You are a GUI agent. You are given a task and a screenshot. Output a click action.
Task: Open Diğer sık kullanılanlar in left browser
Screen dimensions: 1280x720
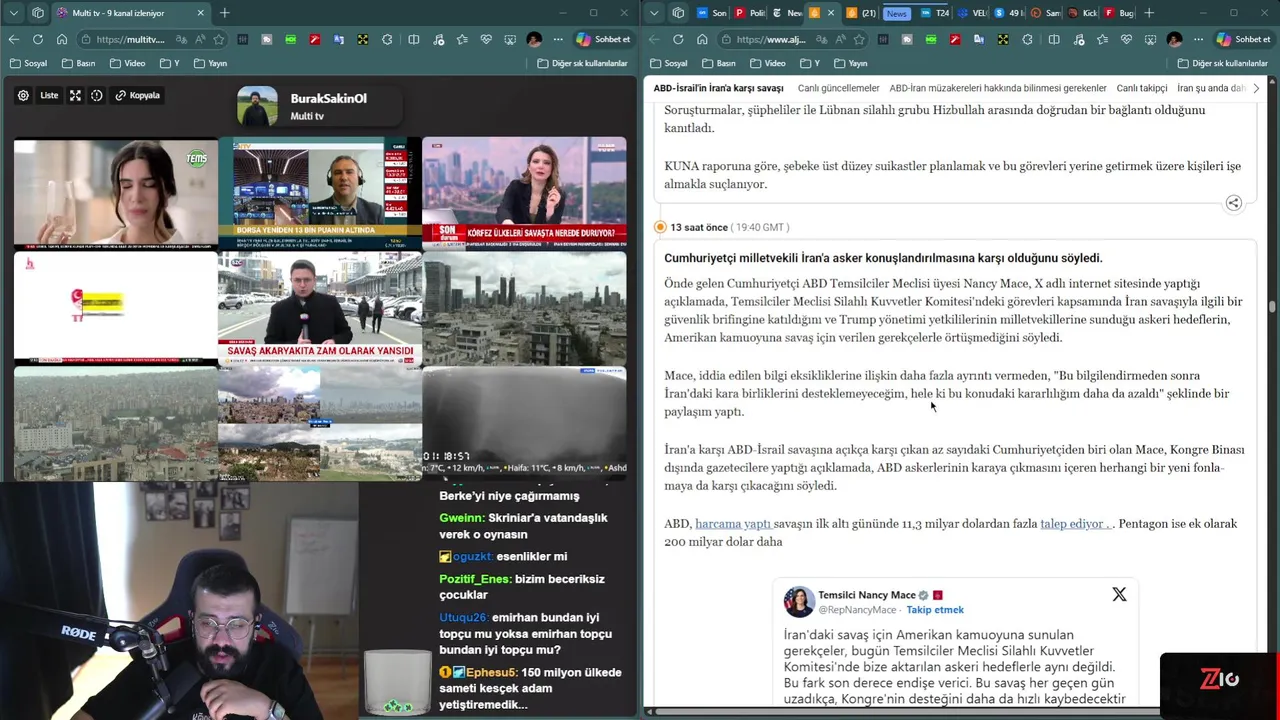(582, 63)
